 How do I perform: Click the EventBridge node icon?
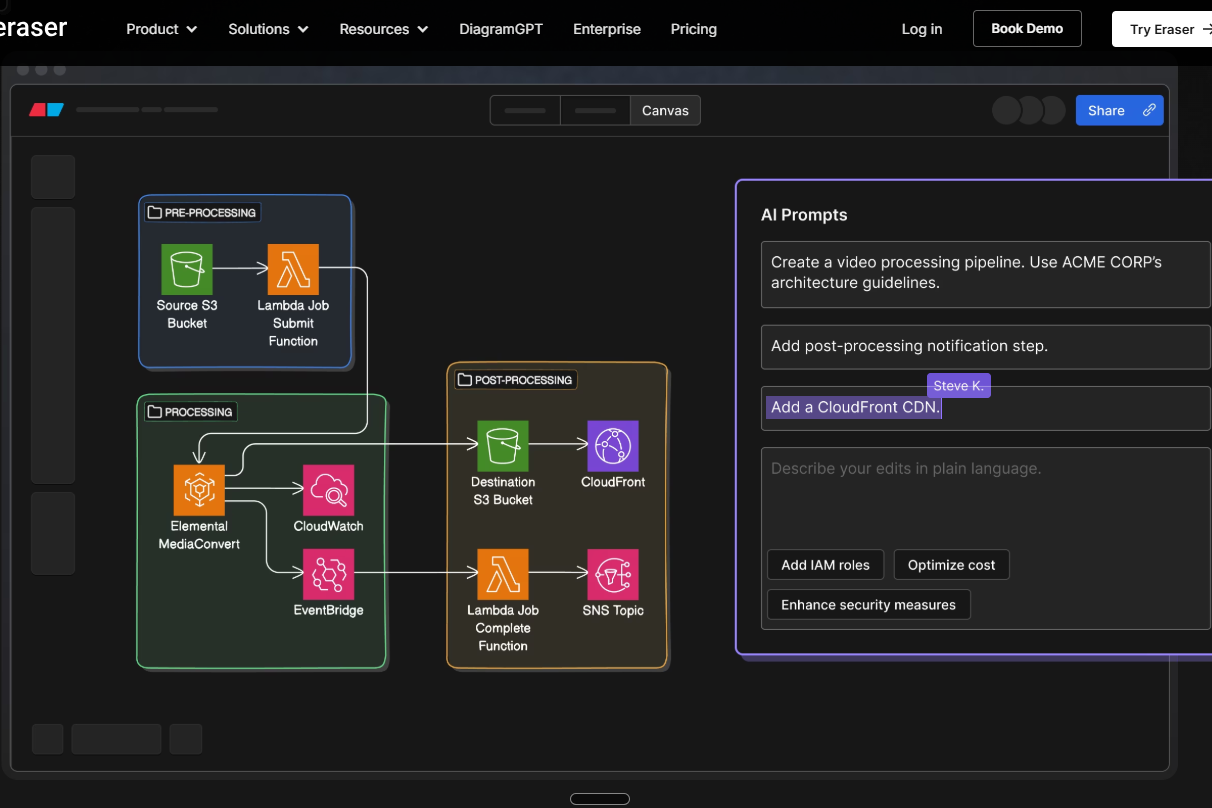pos(328,574)
